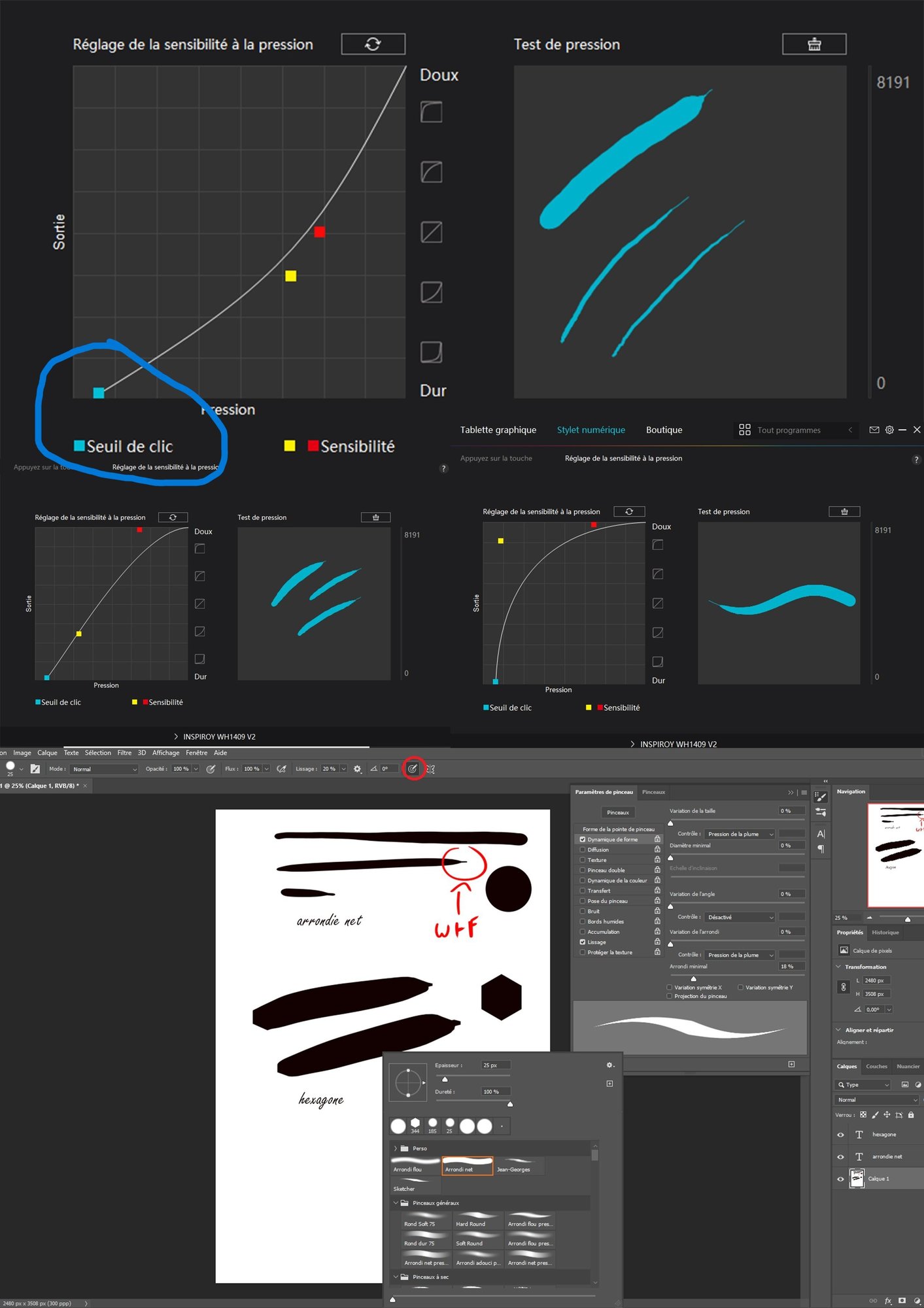Toggle the brush settings panel icon beside Mode
Screen dimensions: 924x1308
click(35, 769)
